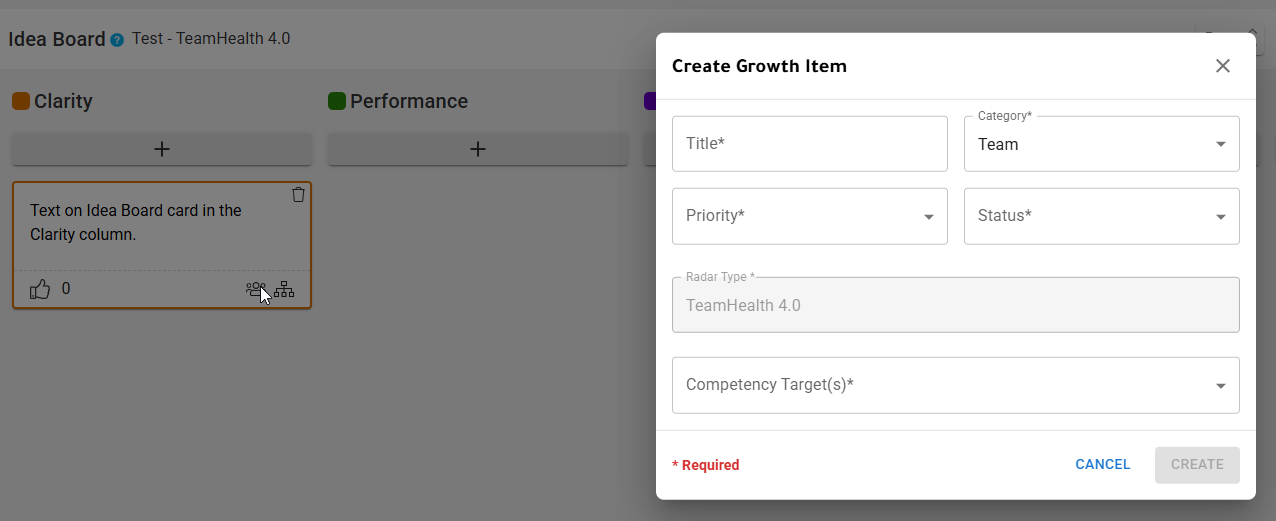The width and height of the screenshot is (1276, 521).
Task: Close the Create Growth Item dialog
Action: click(x=1222, y=66)
